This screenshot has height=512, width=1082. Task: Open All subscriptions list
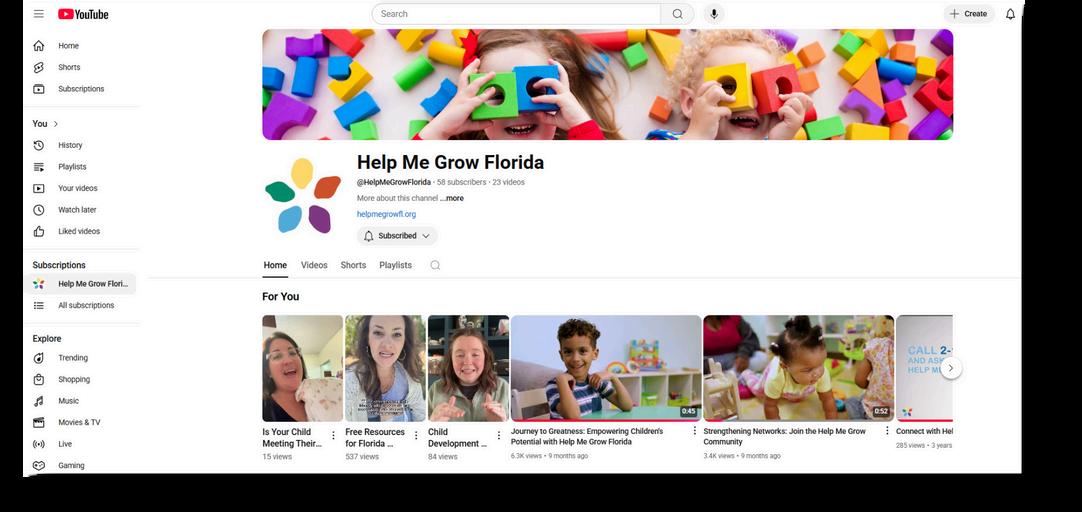click(x=81, y=305)
